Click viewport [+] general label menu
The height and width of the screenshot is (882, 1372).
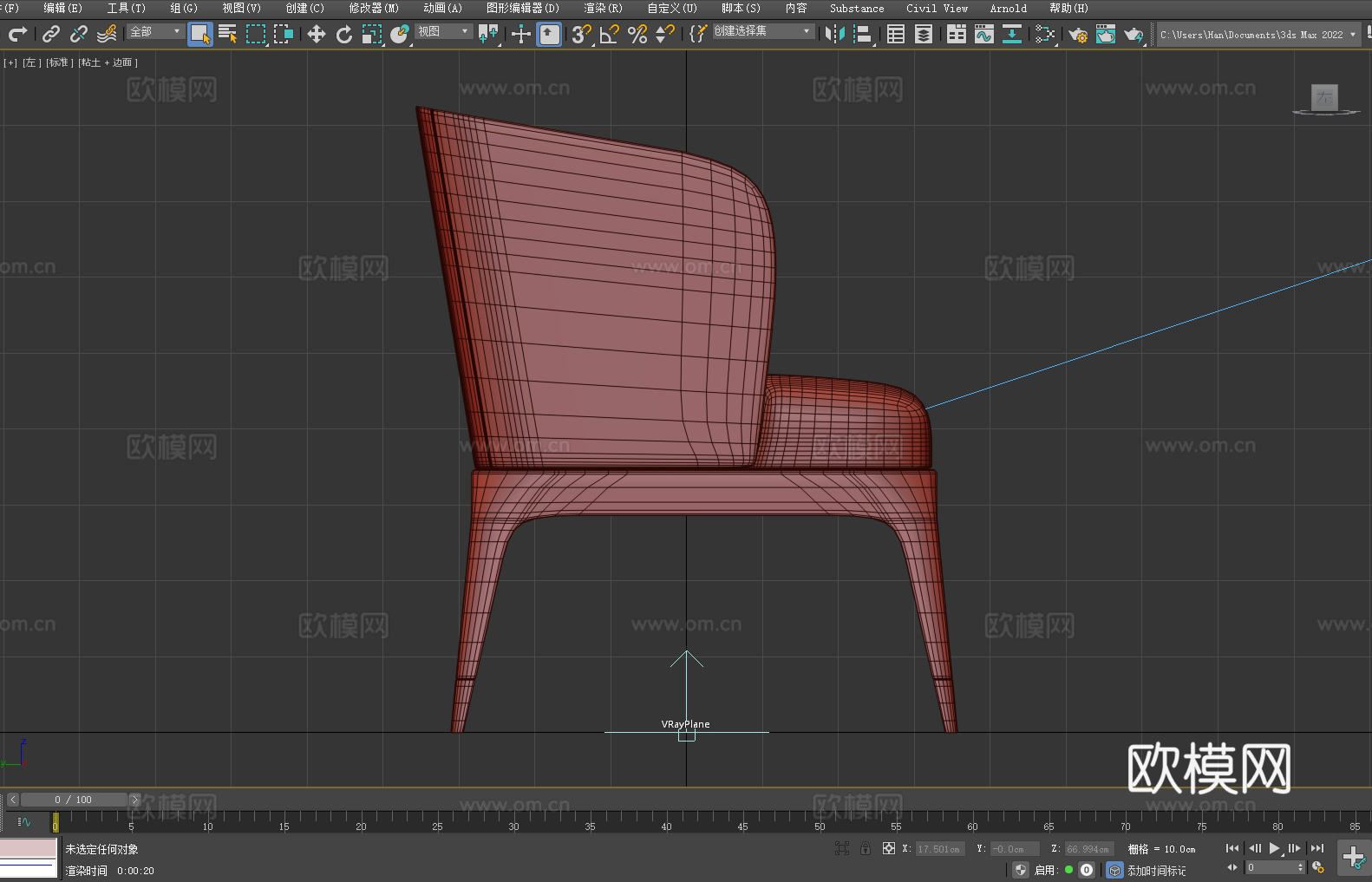coord(10,62)
